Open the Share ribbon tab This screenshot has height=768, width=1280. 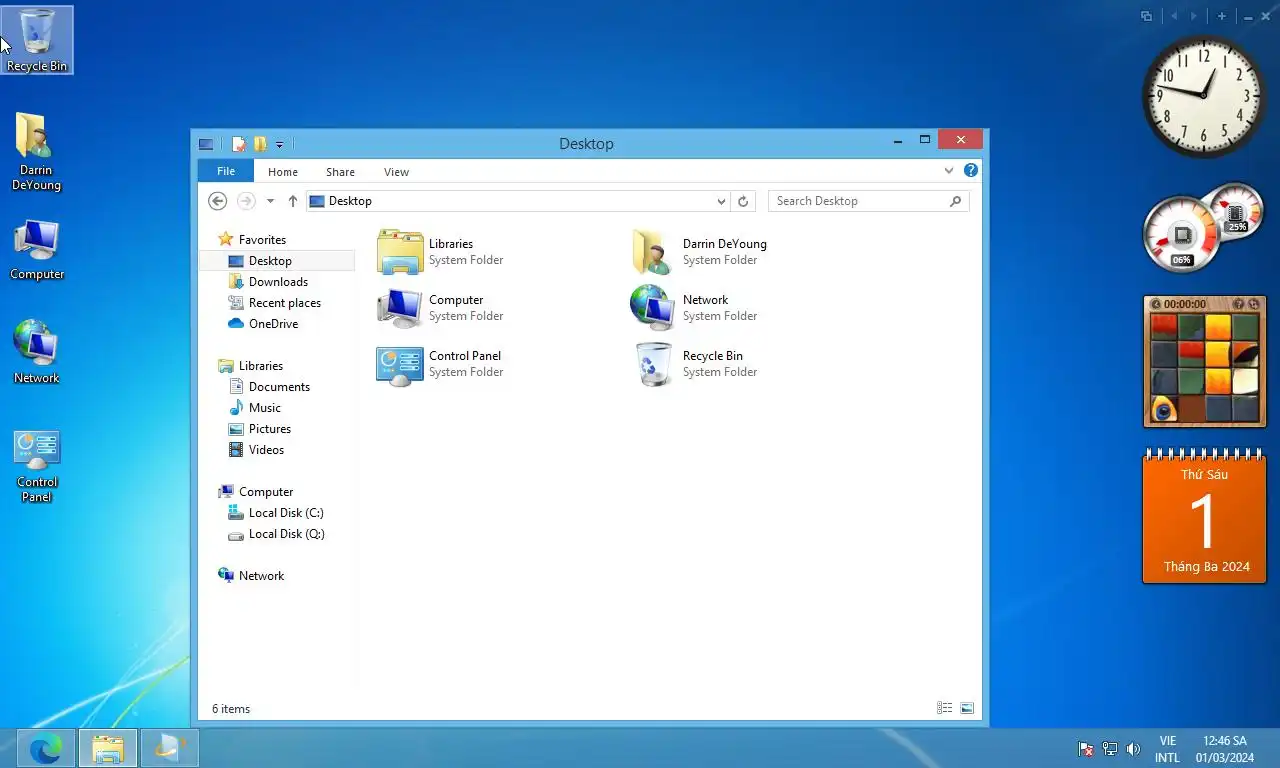340,172
